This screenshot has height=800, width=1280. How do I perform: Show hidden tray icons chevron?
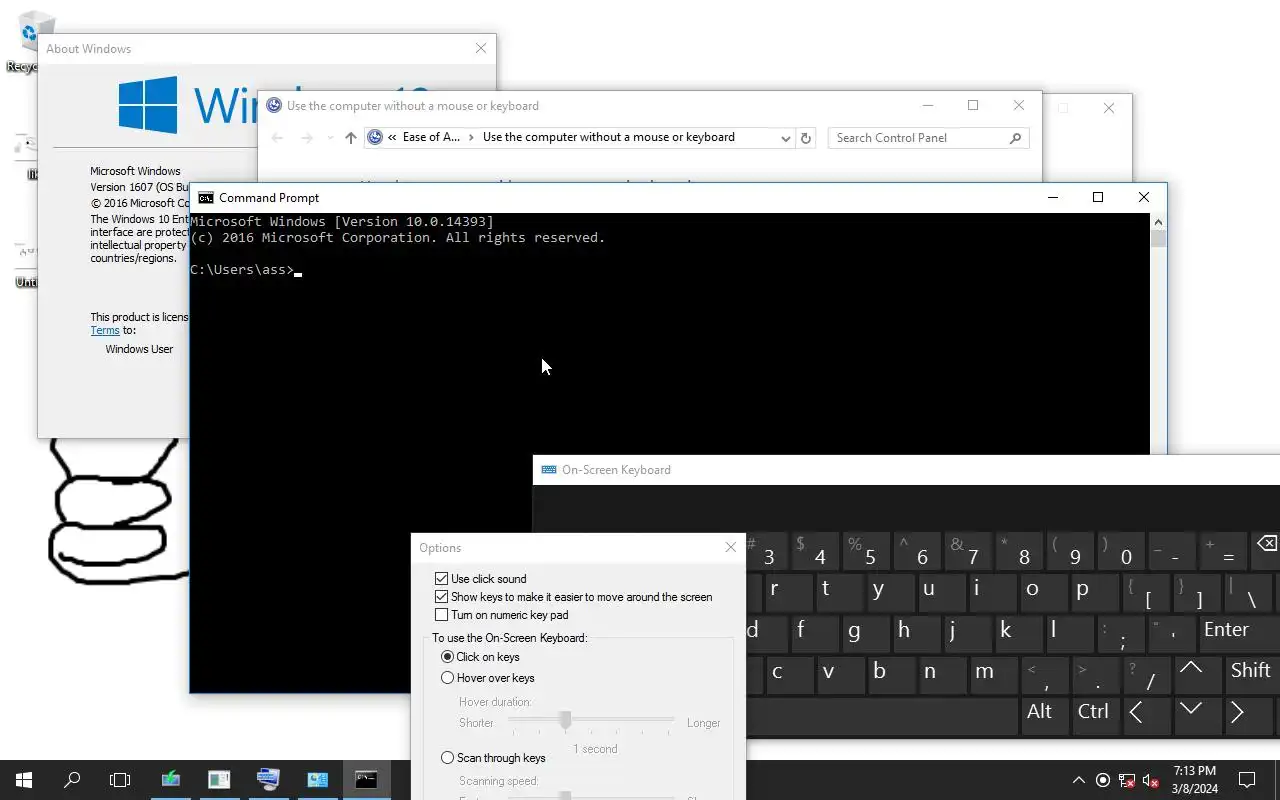click(x=1079, y=780)
